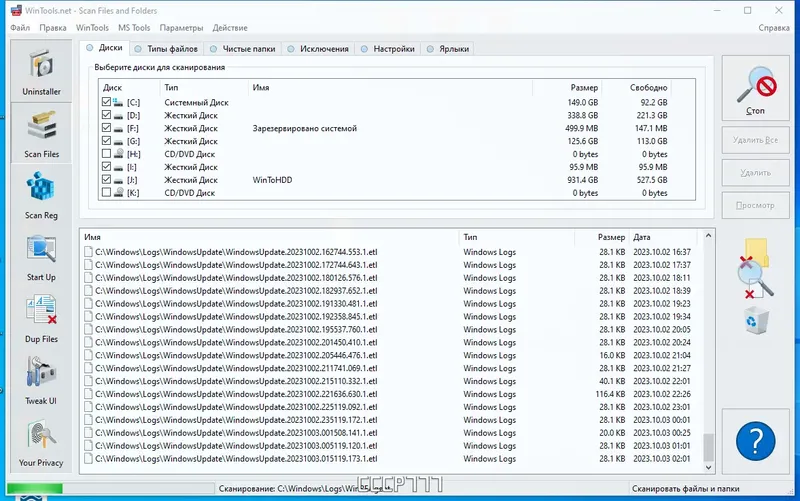800x501 pixels.
Task: Select file WindowsUpdate.20231003.001508.141.1.etl
Action: click(236, 433)
